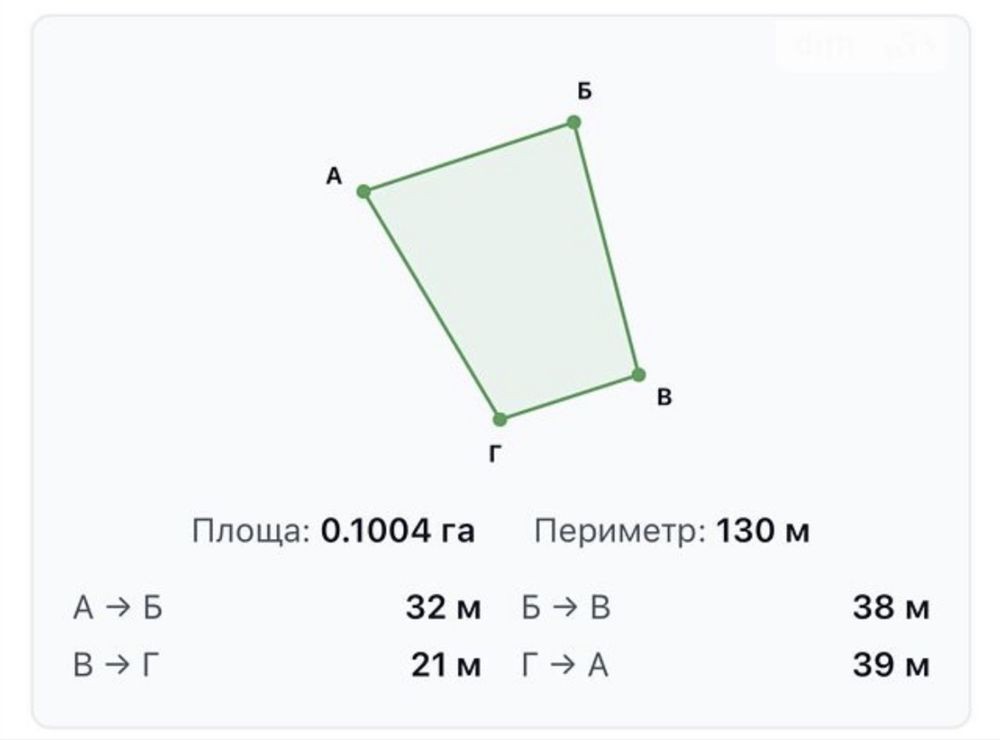Click the 130 м perimeter value

[763, 531]
